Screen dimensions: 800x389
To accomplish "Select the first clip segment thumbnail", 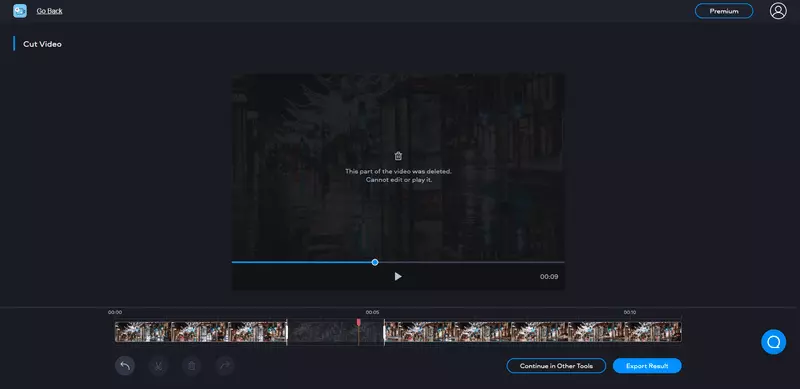I will click(x=201, y=332).
